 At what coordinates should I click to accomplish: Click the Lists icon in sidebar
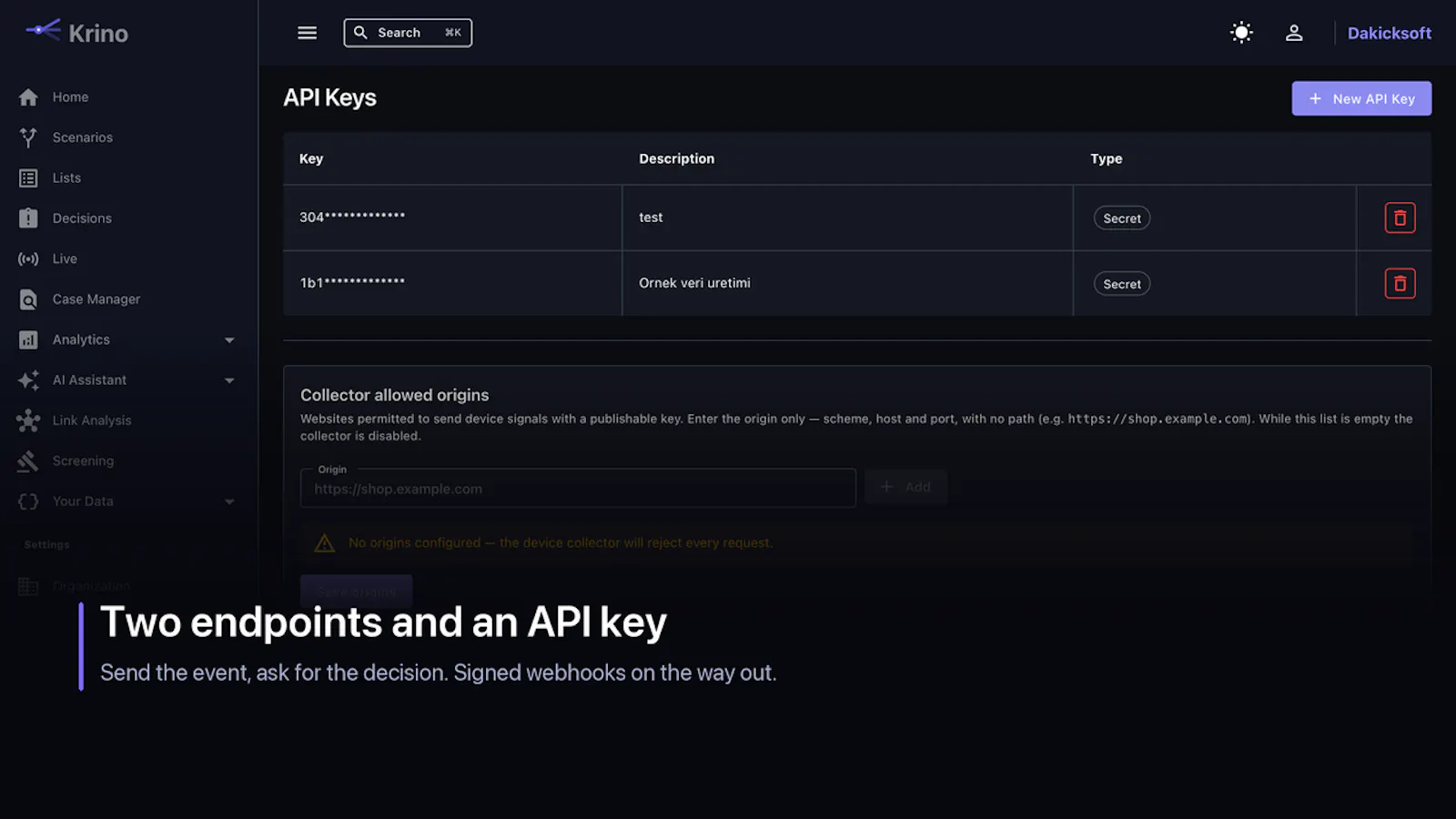[x=28, y=178]
